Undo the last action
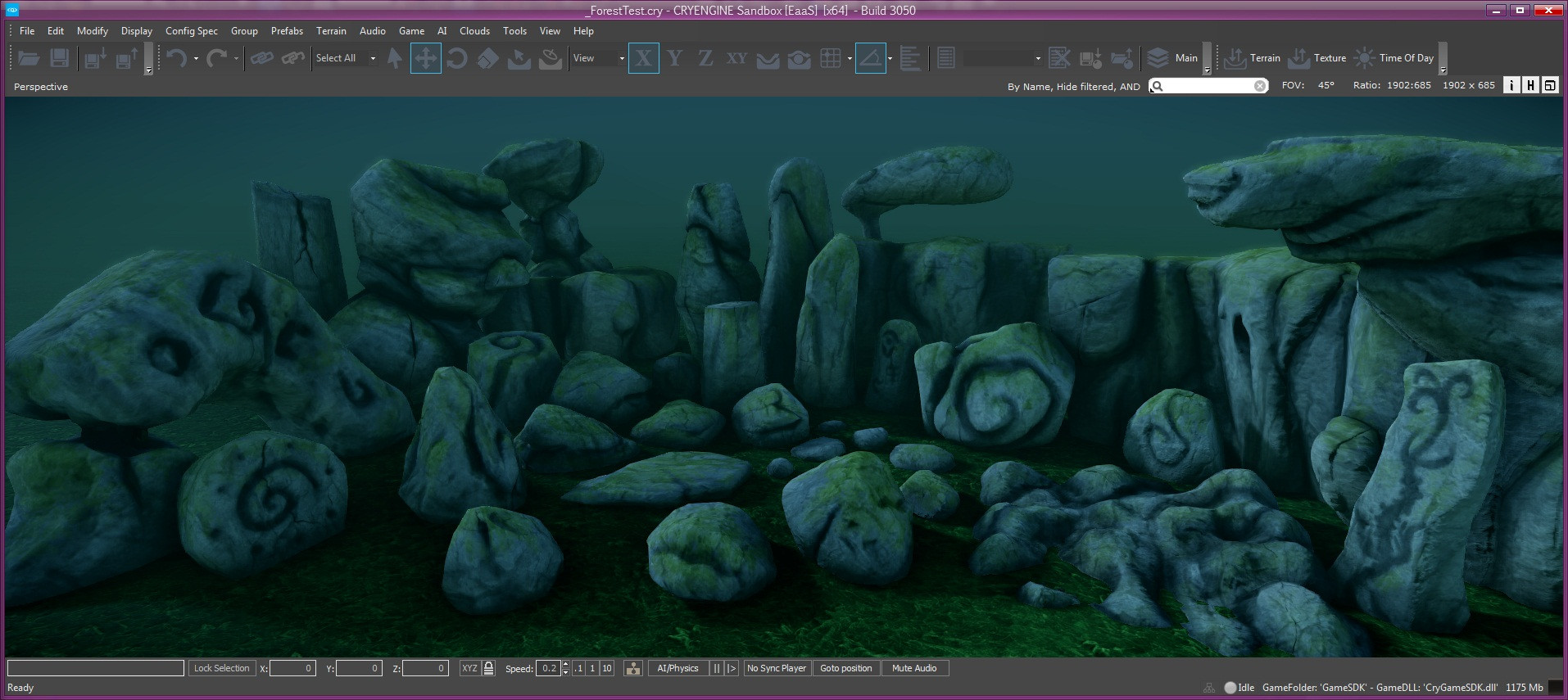 tap(176, 58)
